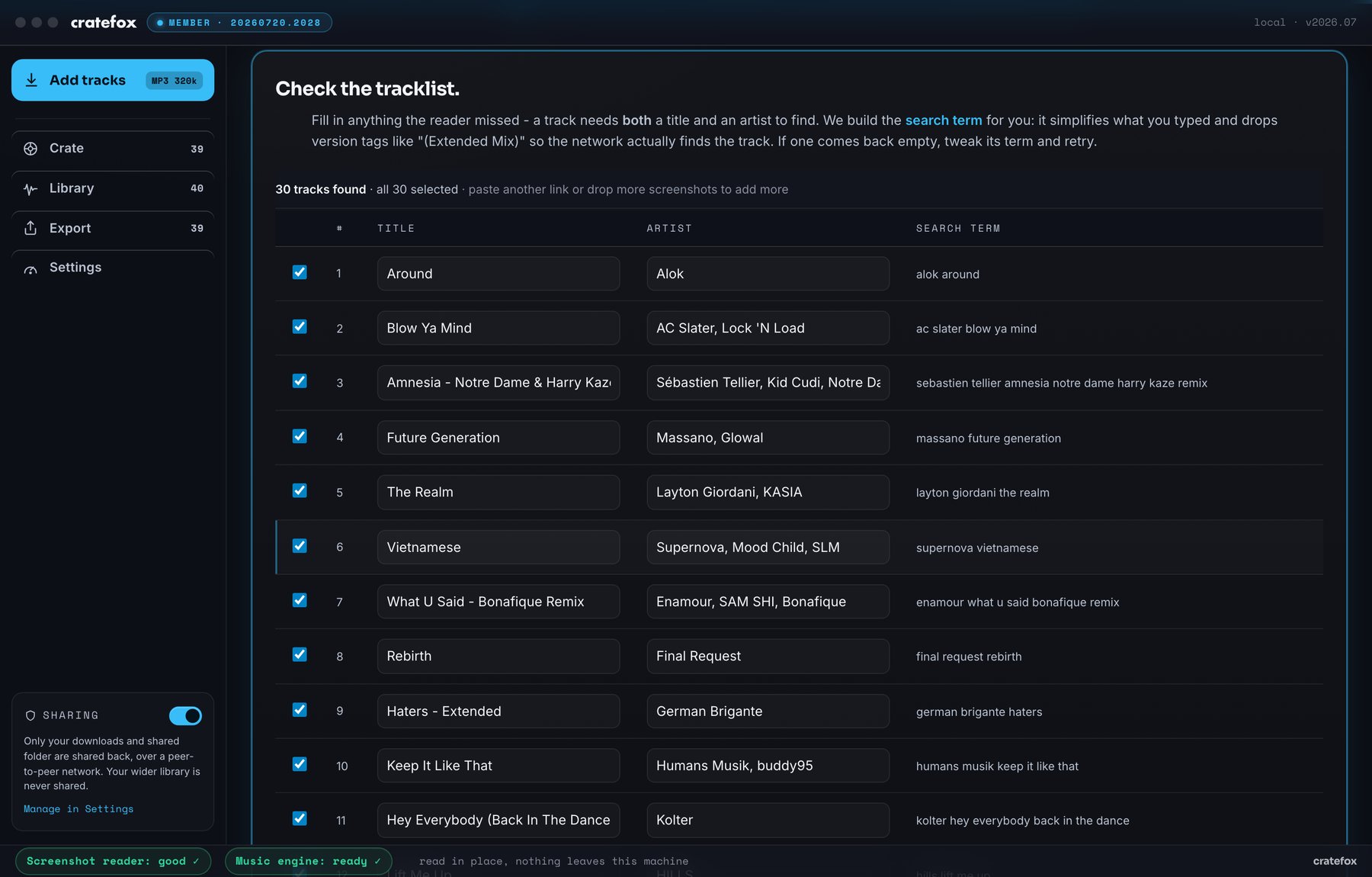Click the Export share icon
The height and width of the screenshot is (877, 1372).
tap(30, 228)
